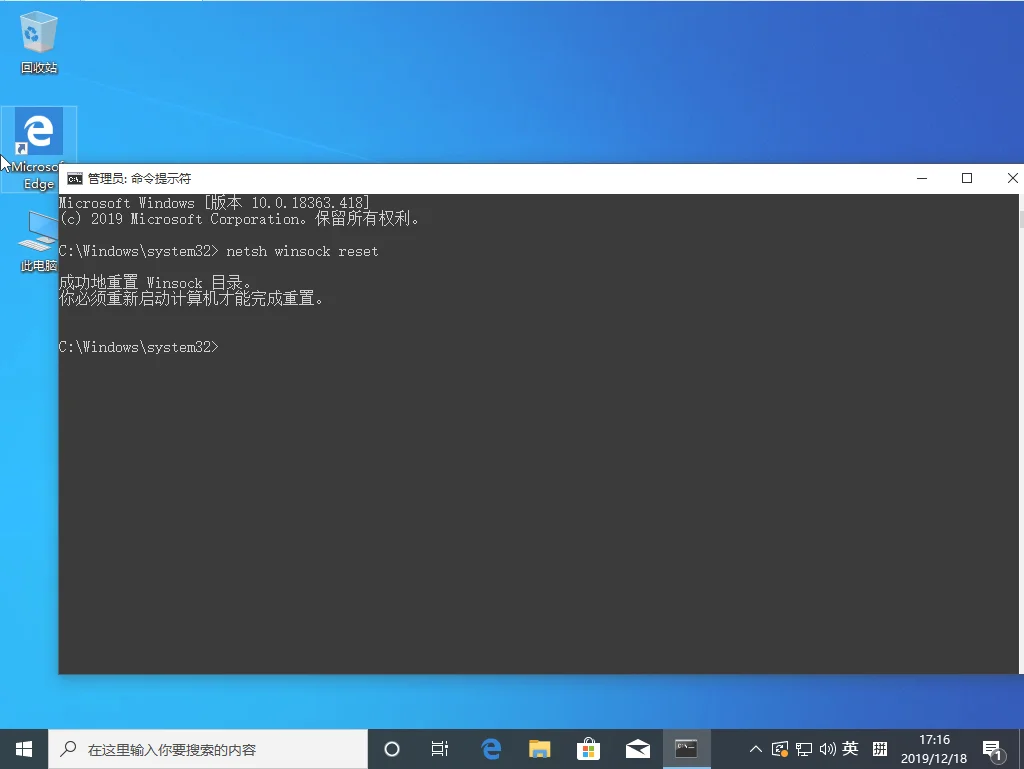The width and height of the screenshot is (1024, 769).
Task: Open Task View from the taskbar
Action: pos(439,749)
